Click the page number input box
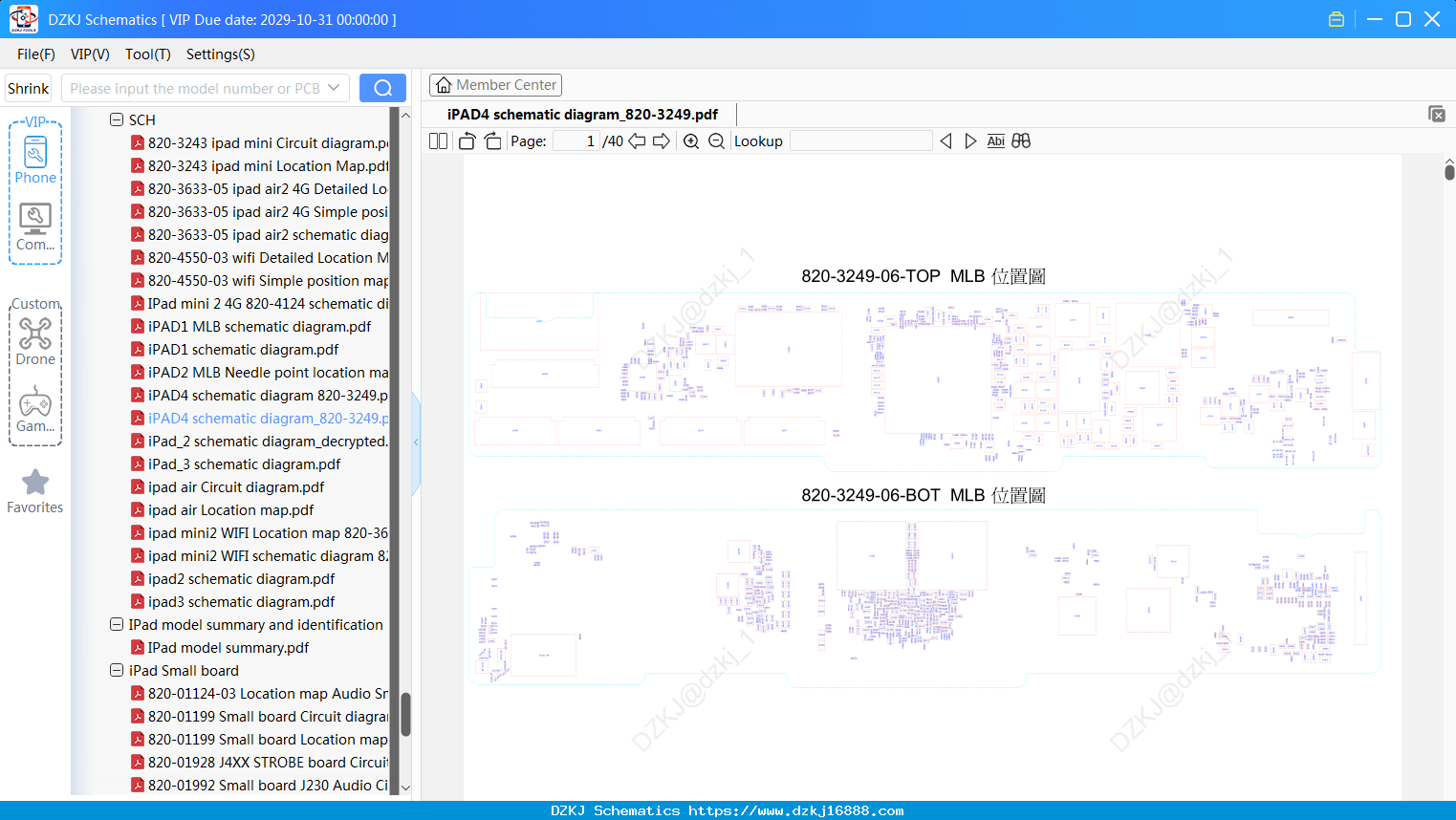1456x820 pixels. pos(576,141)
